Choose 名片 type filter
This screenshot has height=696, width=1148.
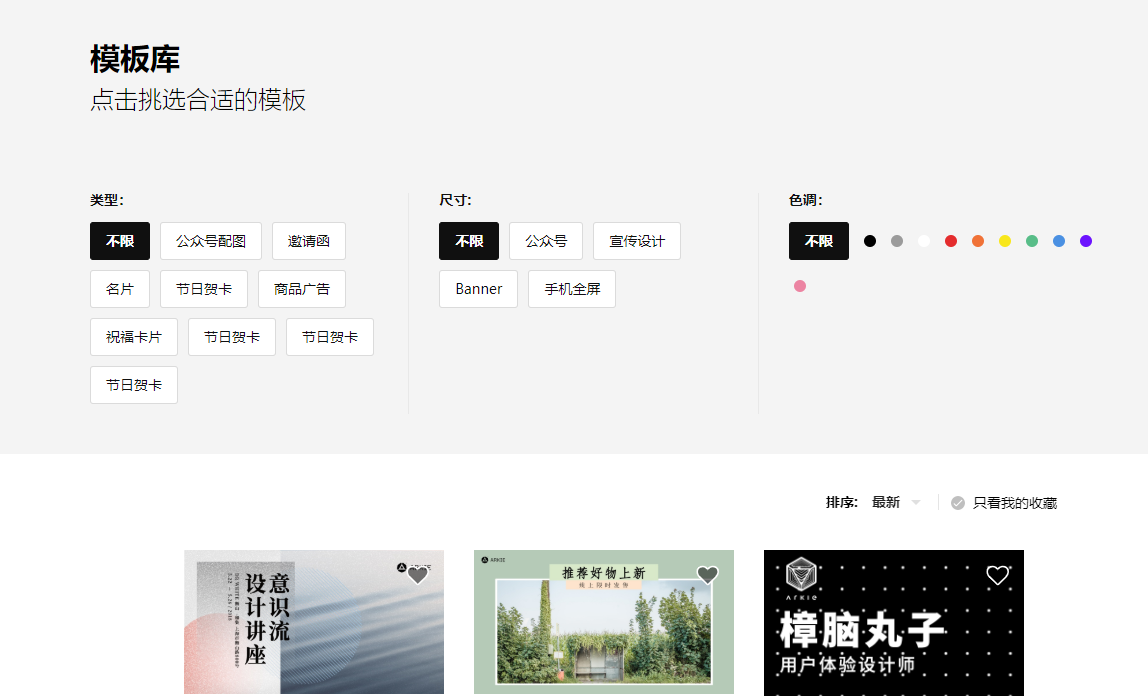click(120, 289)
